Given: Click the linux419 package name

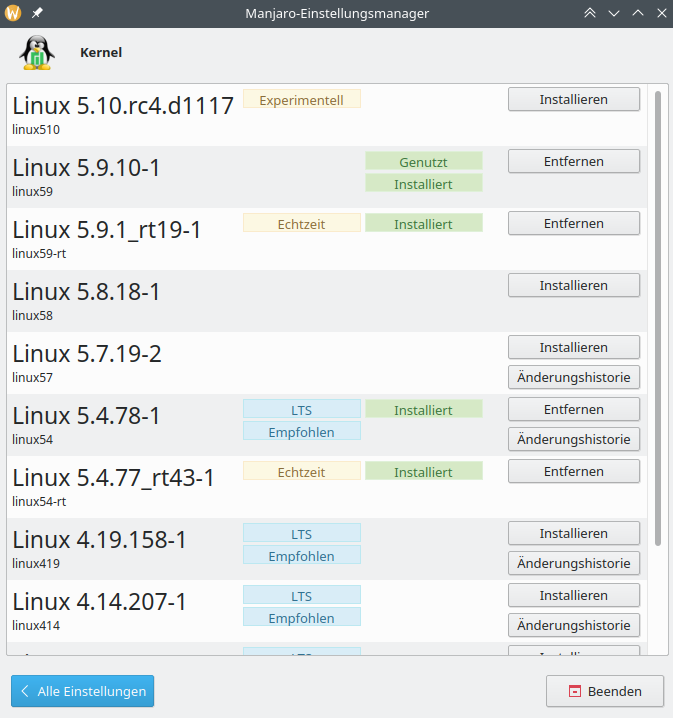Looking at the screenshot, I should pyautogui.click(x=36, y=563).
